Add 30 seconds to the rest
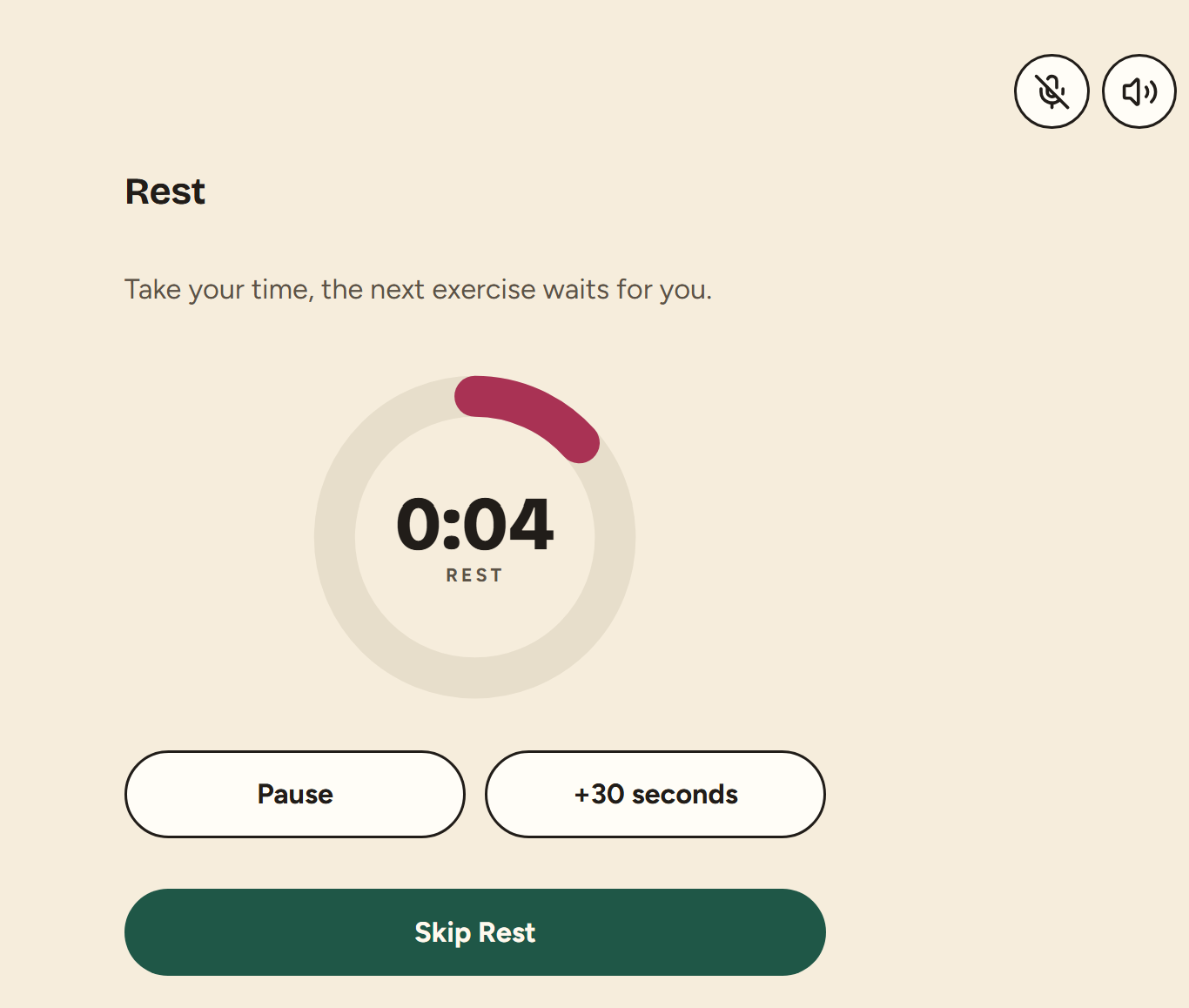This screenshot has height=1008, width=1189. [x=655, y=794]
